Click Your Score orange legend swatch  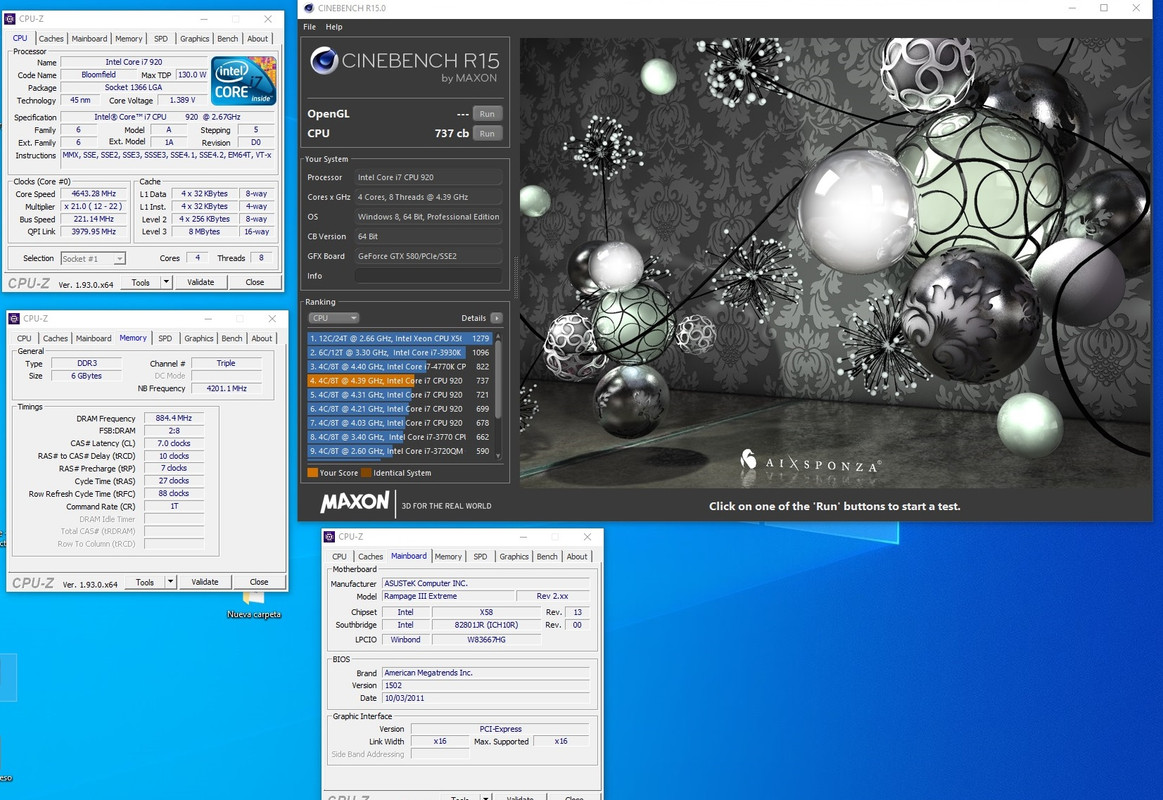[x=312, y=472]
